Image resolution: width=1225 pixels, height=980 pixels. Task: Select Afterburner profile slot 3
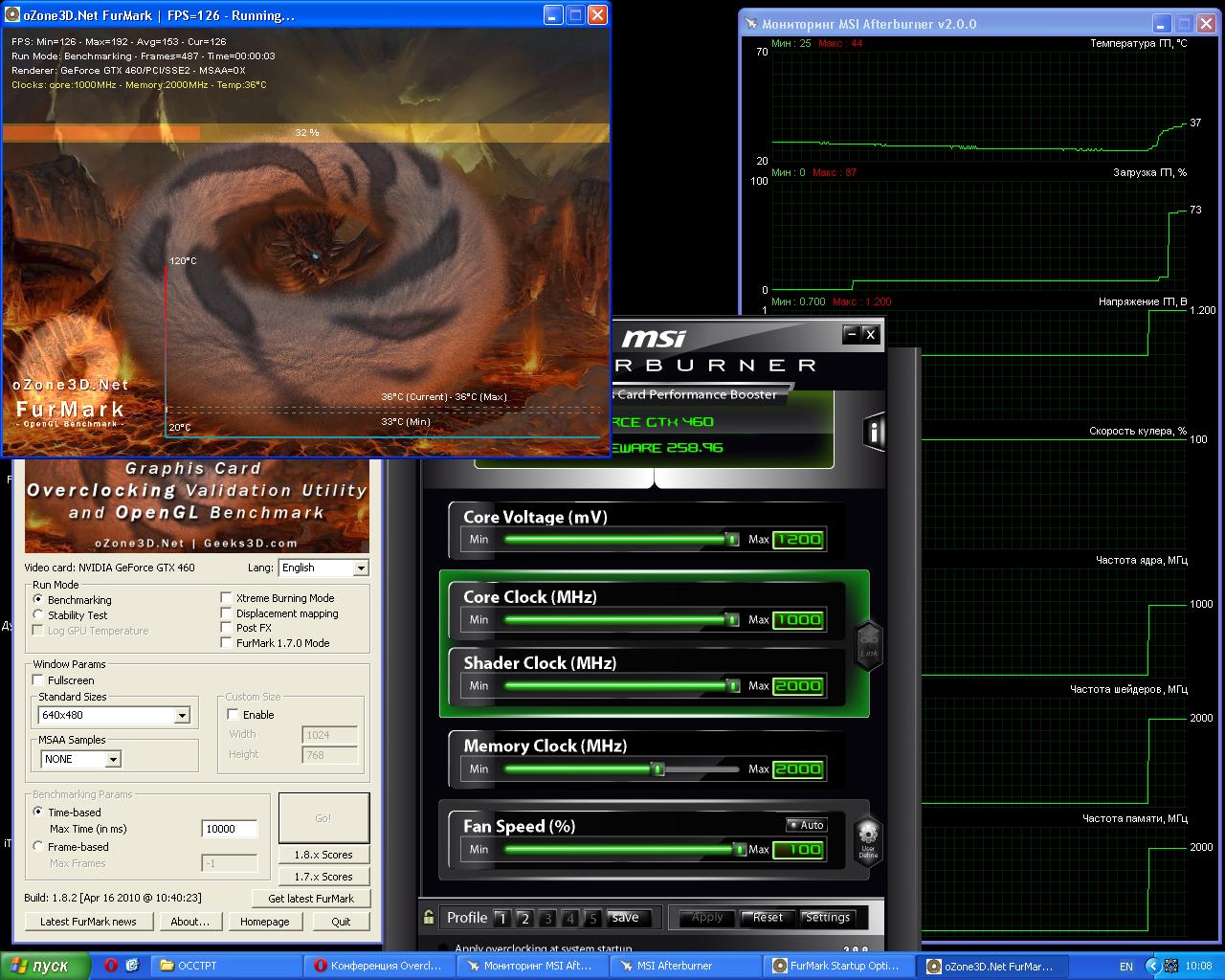tap(547, 918)
